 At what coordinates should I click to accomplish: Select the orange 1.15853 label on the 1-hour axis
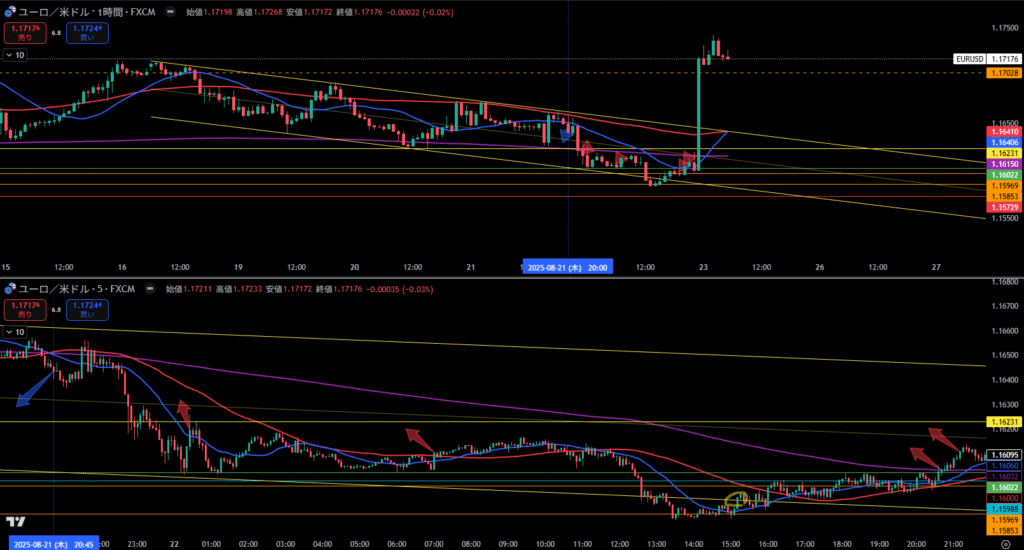coord(1004,197)
